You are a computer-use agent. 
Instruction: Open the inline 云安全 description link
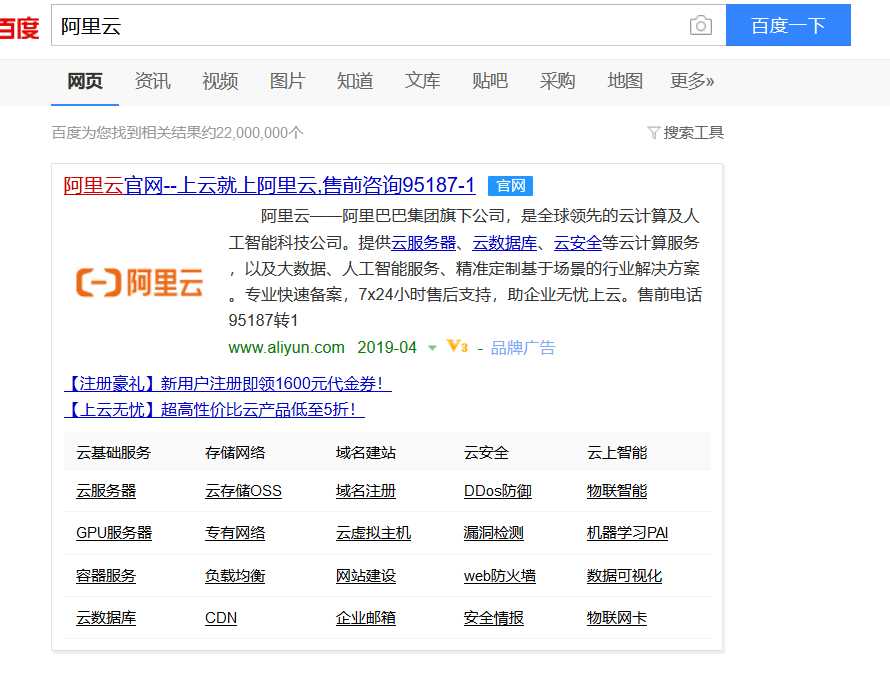click(577, 243)
